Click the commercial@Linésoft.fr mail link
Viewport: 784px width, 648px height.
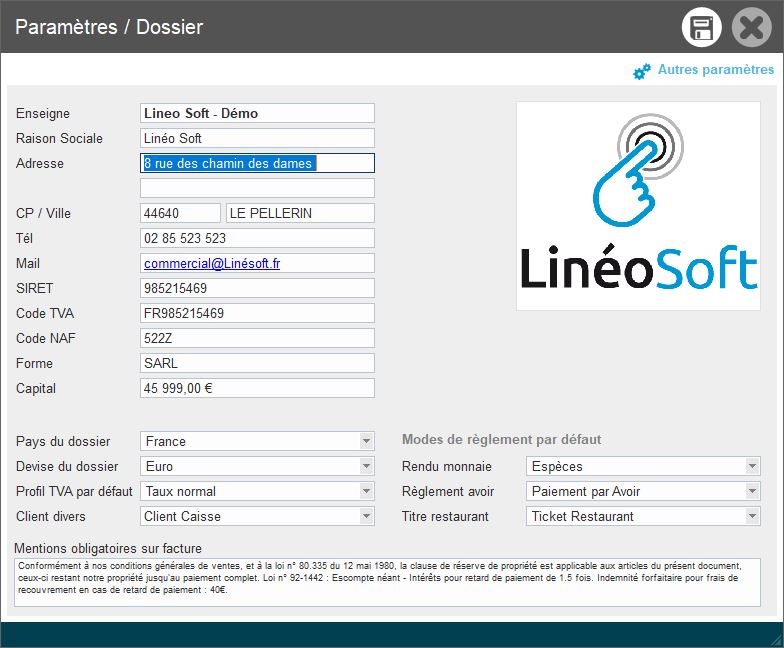(x=212, y=264)
